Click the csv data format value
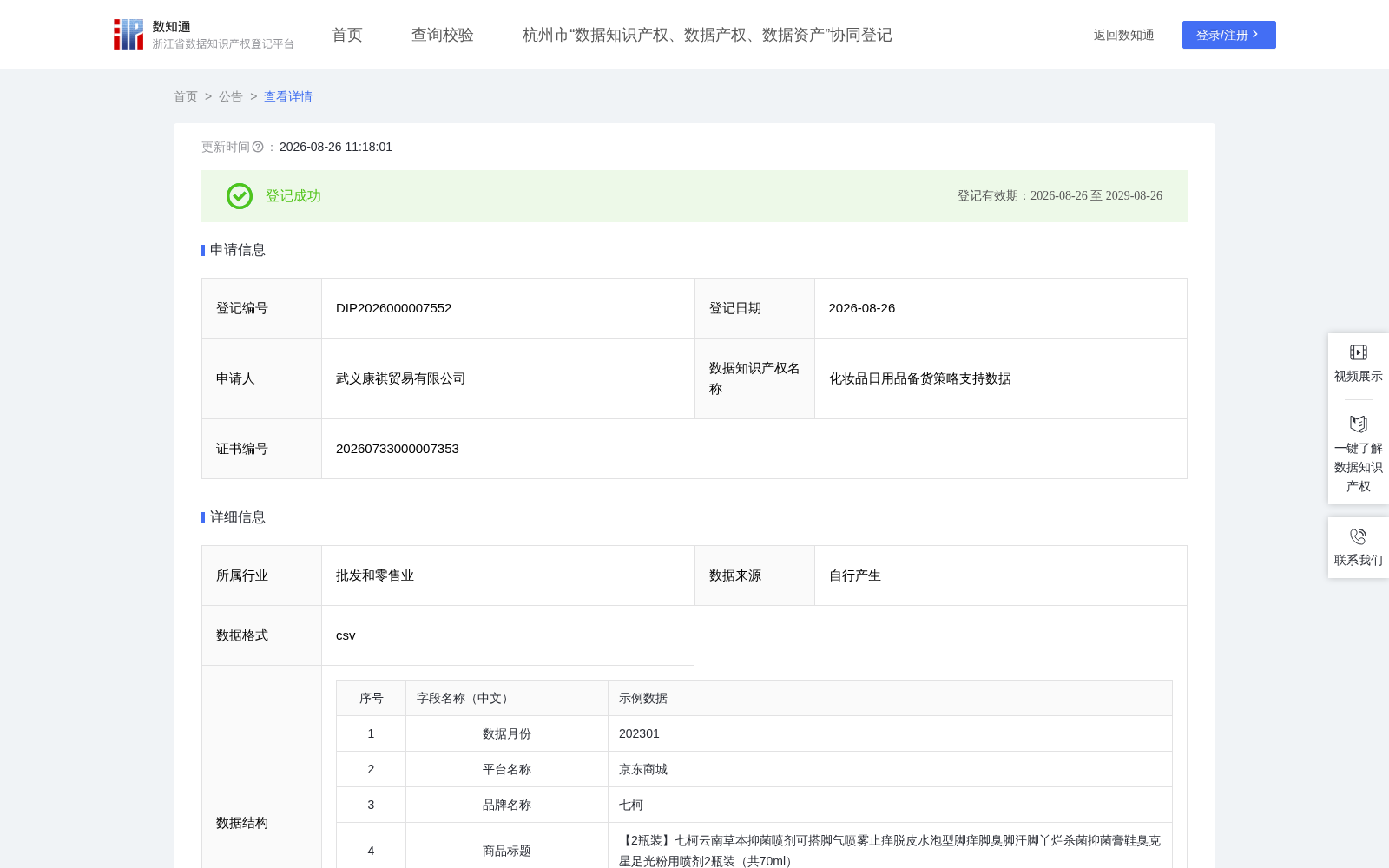This screenshot has height=868, width=1389. [346, 635]
